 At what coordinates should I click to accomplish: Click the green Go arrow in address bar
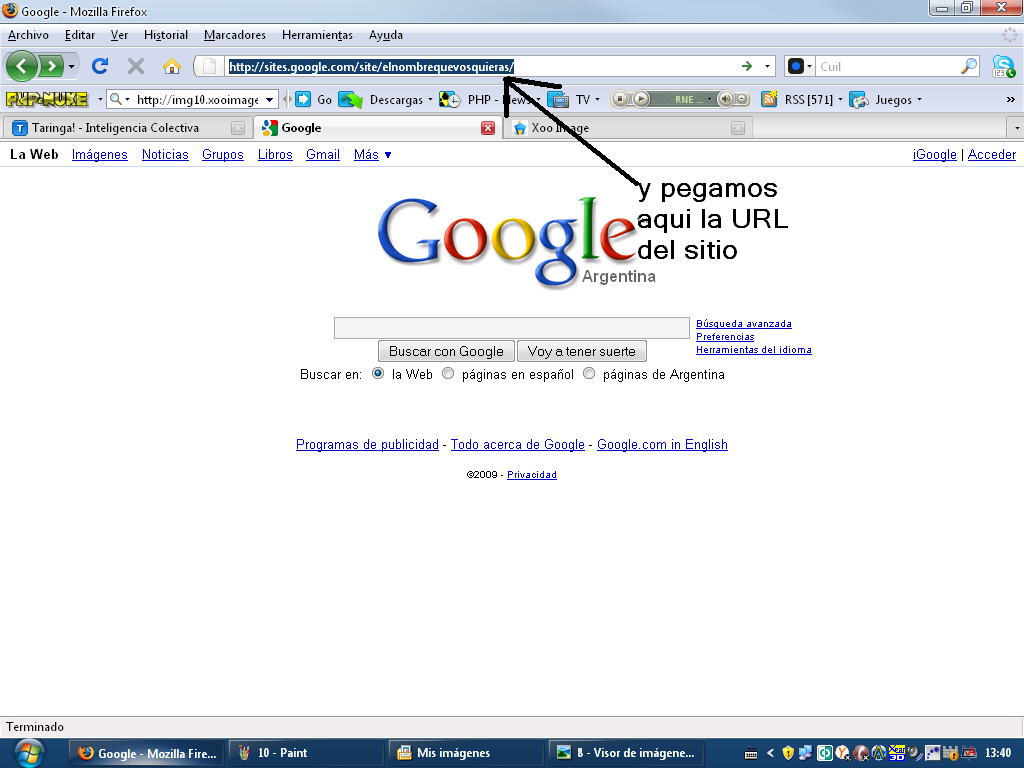click(x=747, y=66)
